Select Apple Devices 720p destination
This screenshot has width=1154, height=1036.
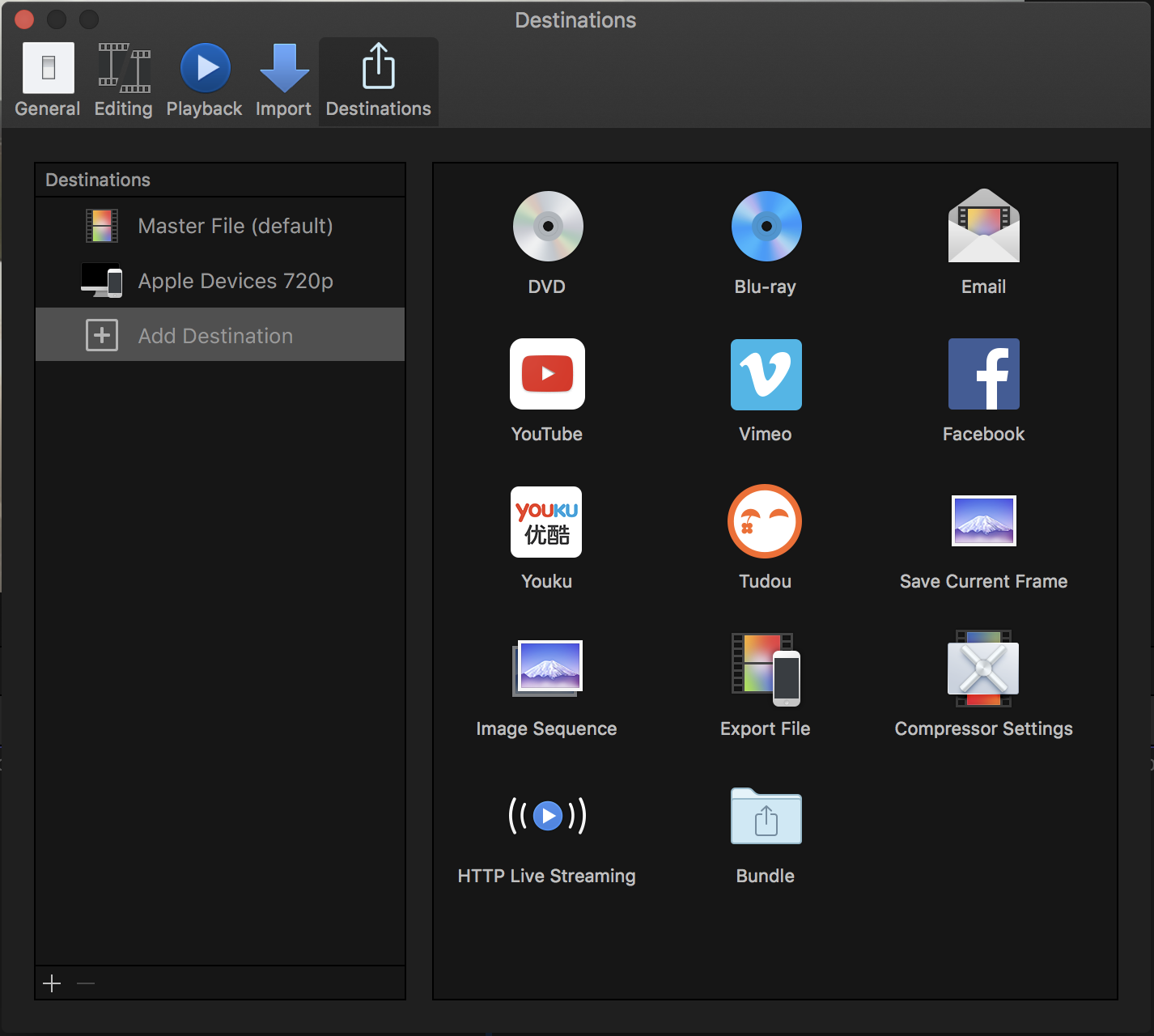220,281
